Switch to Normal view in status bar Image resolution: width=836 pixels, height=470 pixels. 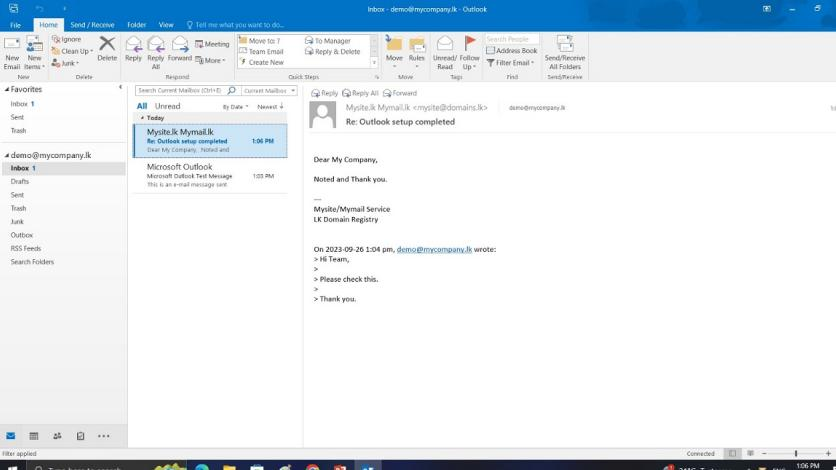(x=733, y=453)
